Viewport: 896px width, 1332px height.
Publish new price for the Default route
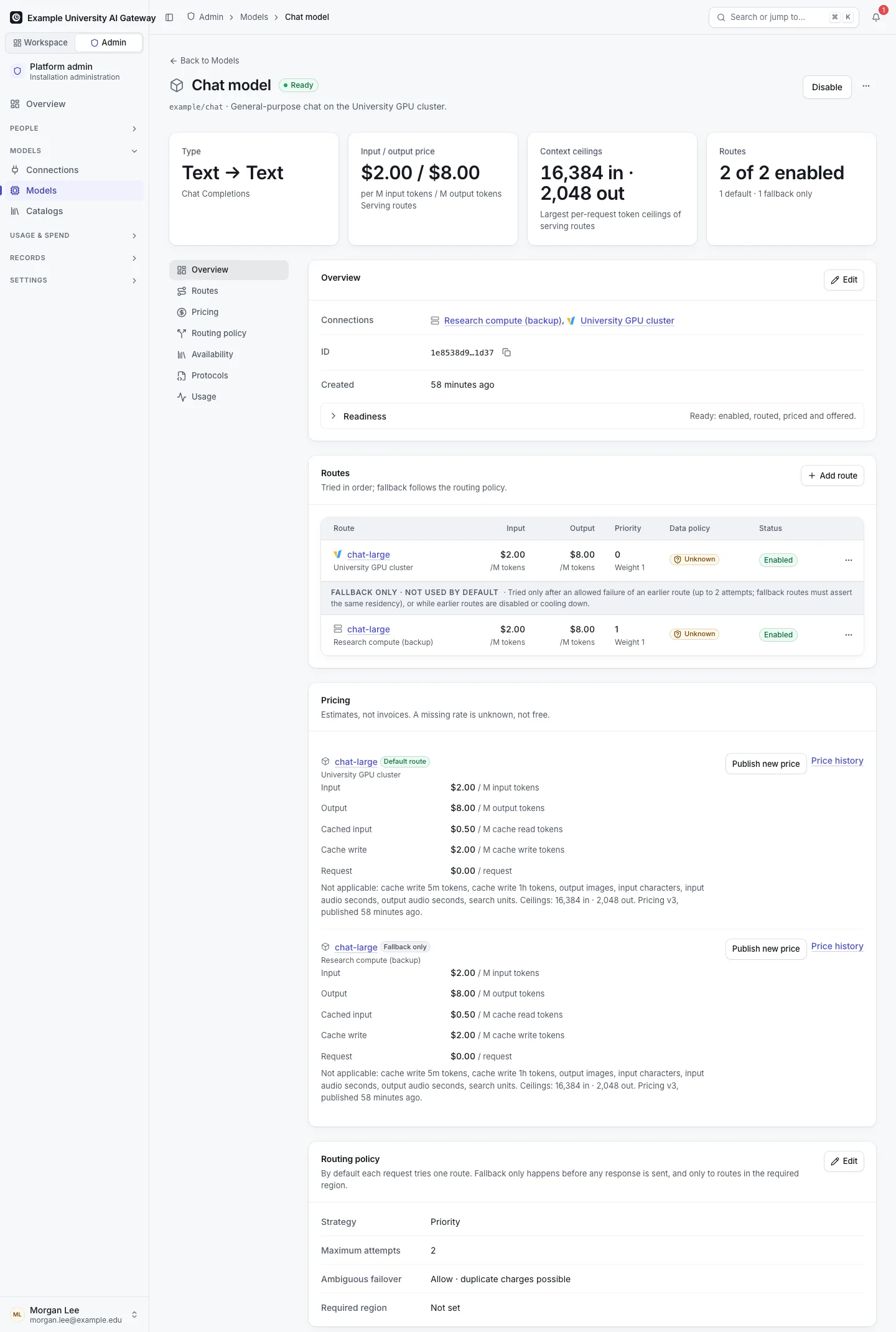tap(766, 764)
